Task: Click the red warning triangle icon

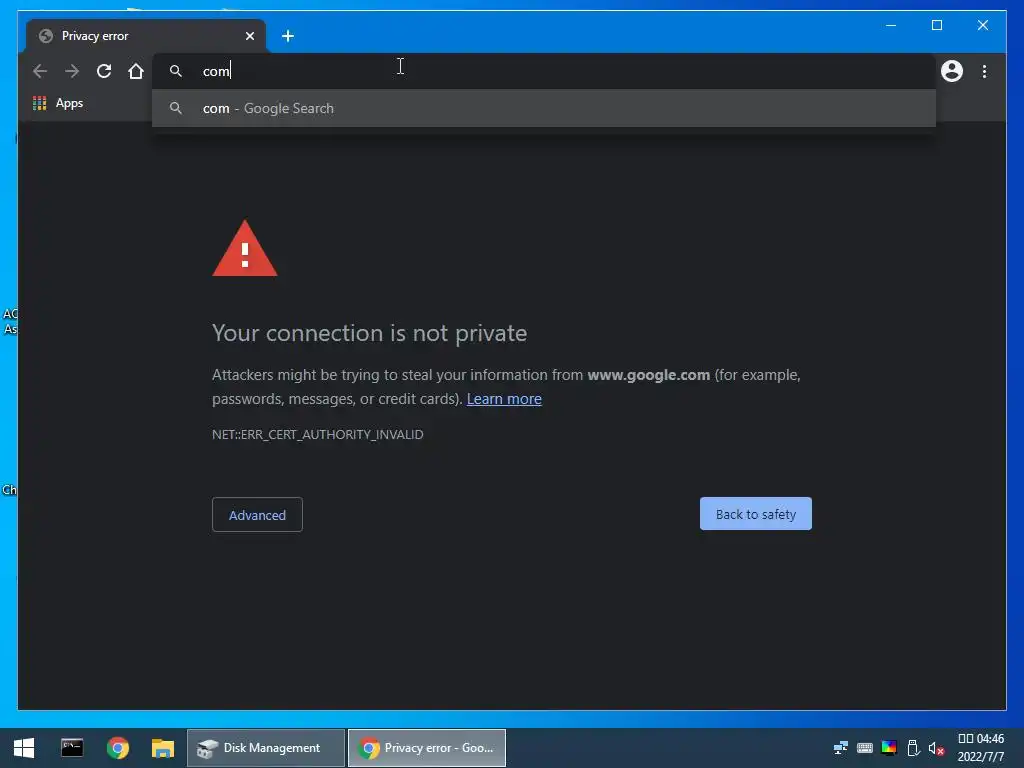Action: coord(245,249)
